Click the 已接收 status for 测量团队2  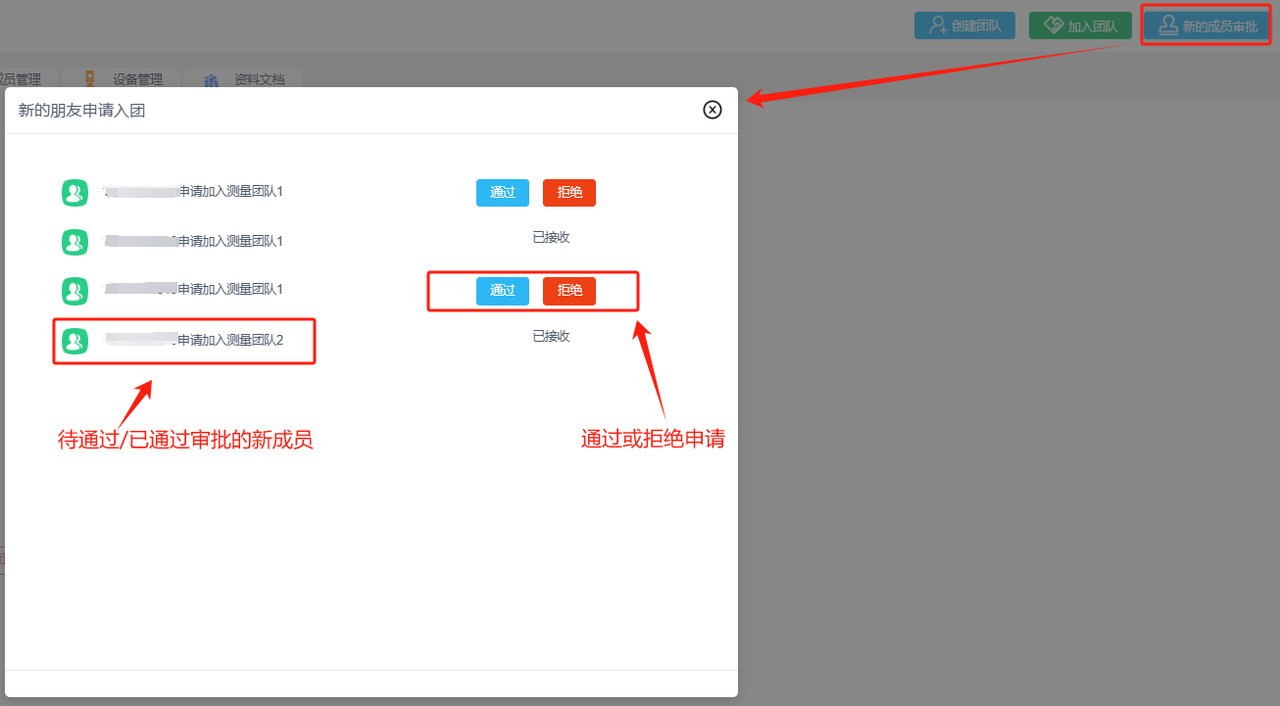(551, 337)
